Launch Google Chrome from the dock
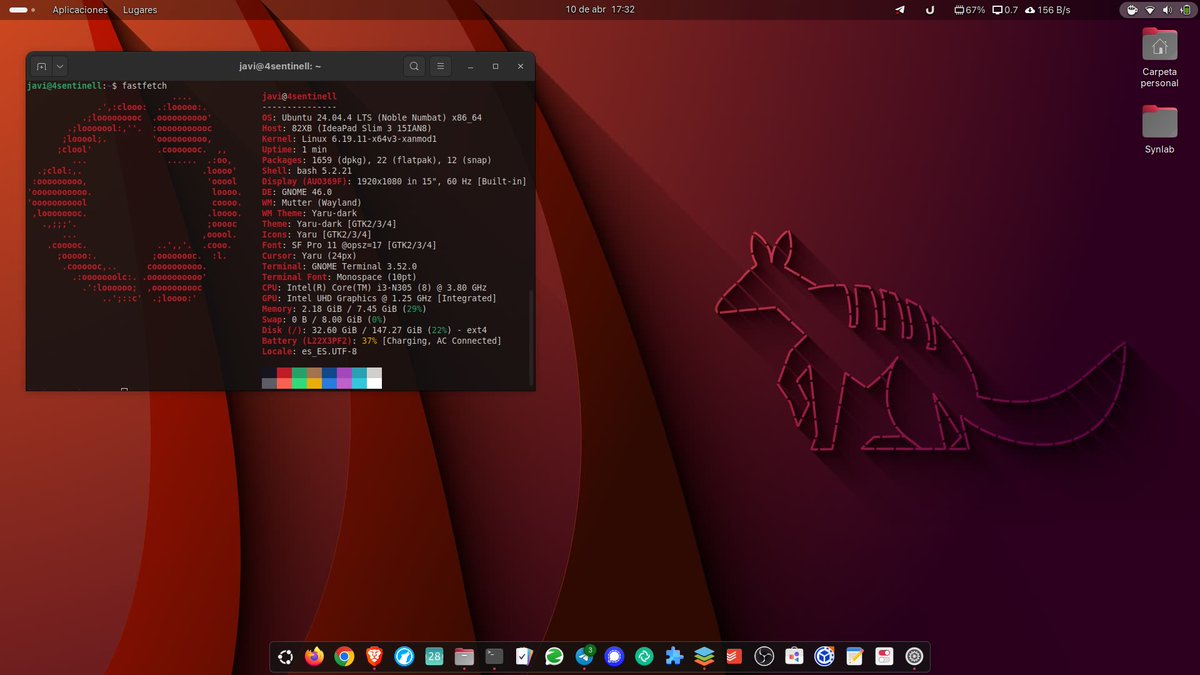This screenshot has width=1200, height=675. pos(344,657)
